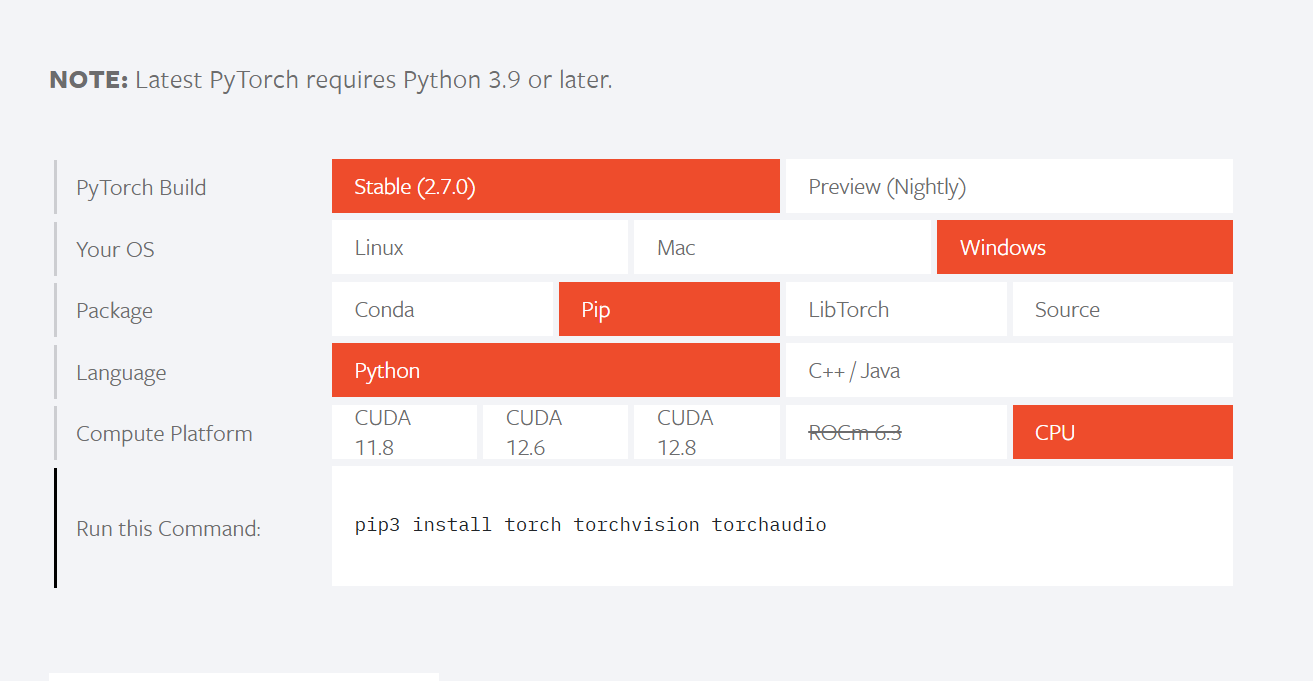Click the crossed-out ROCm 6.3 option
The width and height of the screenshot is (1313, 681).
[x=896, y=432]
